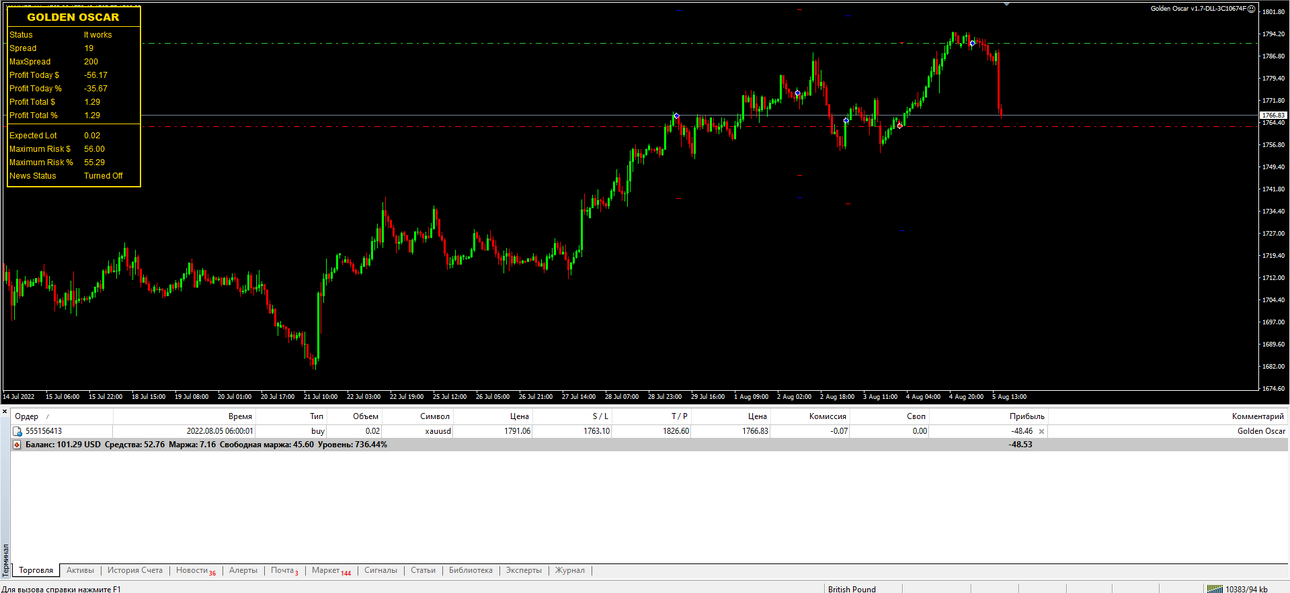Screen dimensions: 1290x593
Task: Click the Golden Oscar comment cell
Action: [1261, 431]
